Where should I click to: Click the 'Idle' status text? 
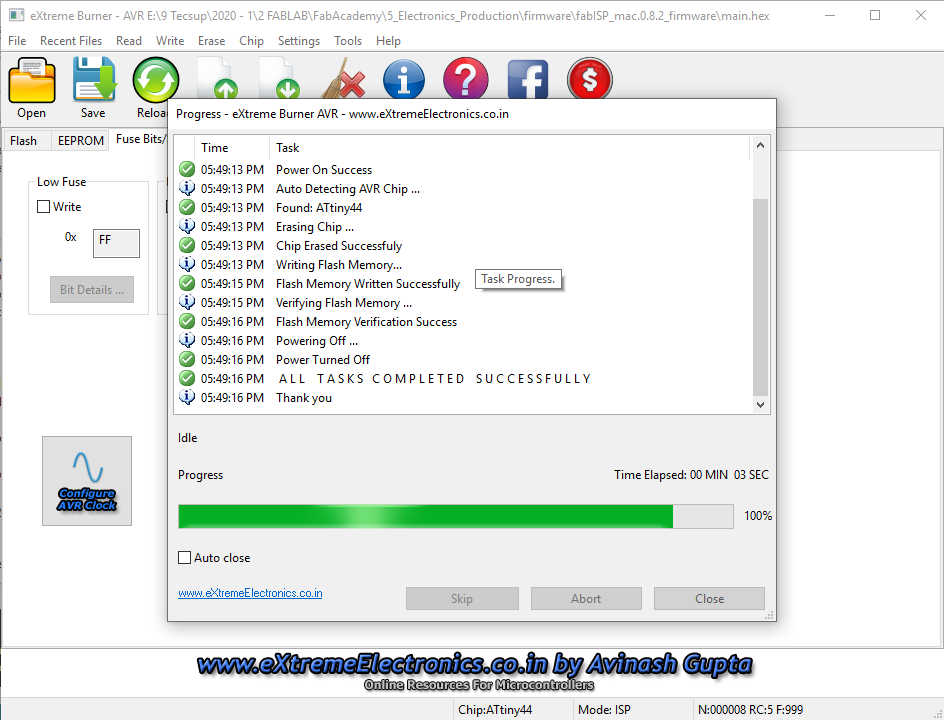click(187, 438)
